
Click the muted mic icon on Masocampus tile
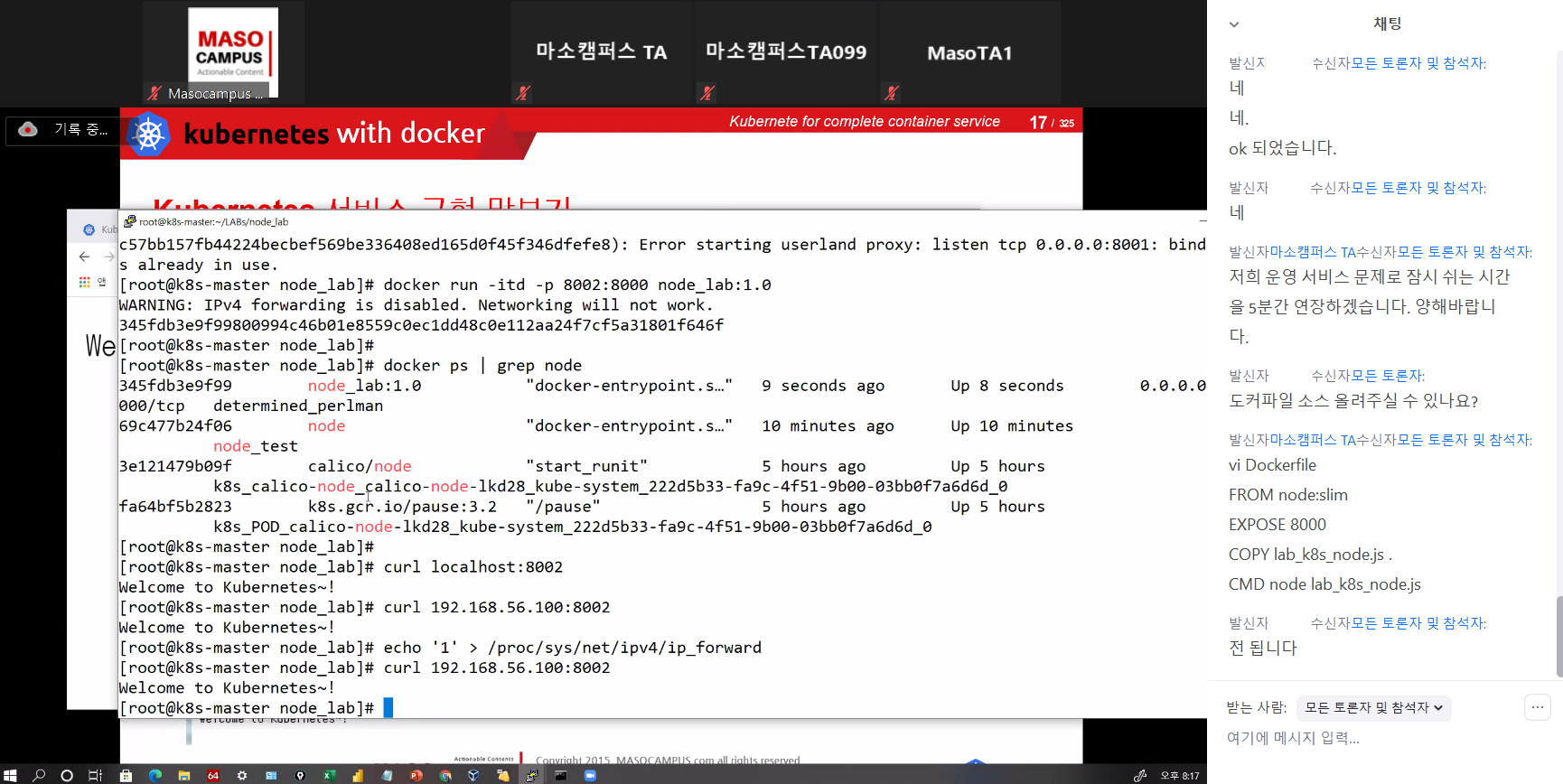(154, 93)
